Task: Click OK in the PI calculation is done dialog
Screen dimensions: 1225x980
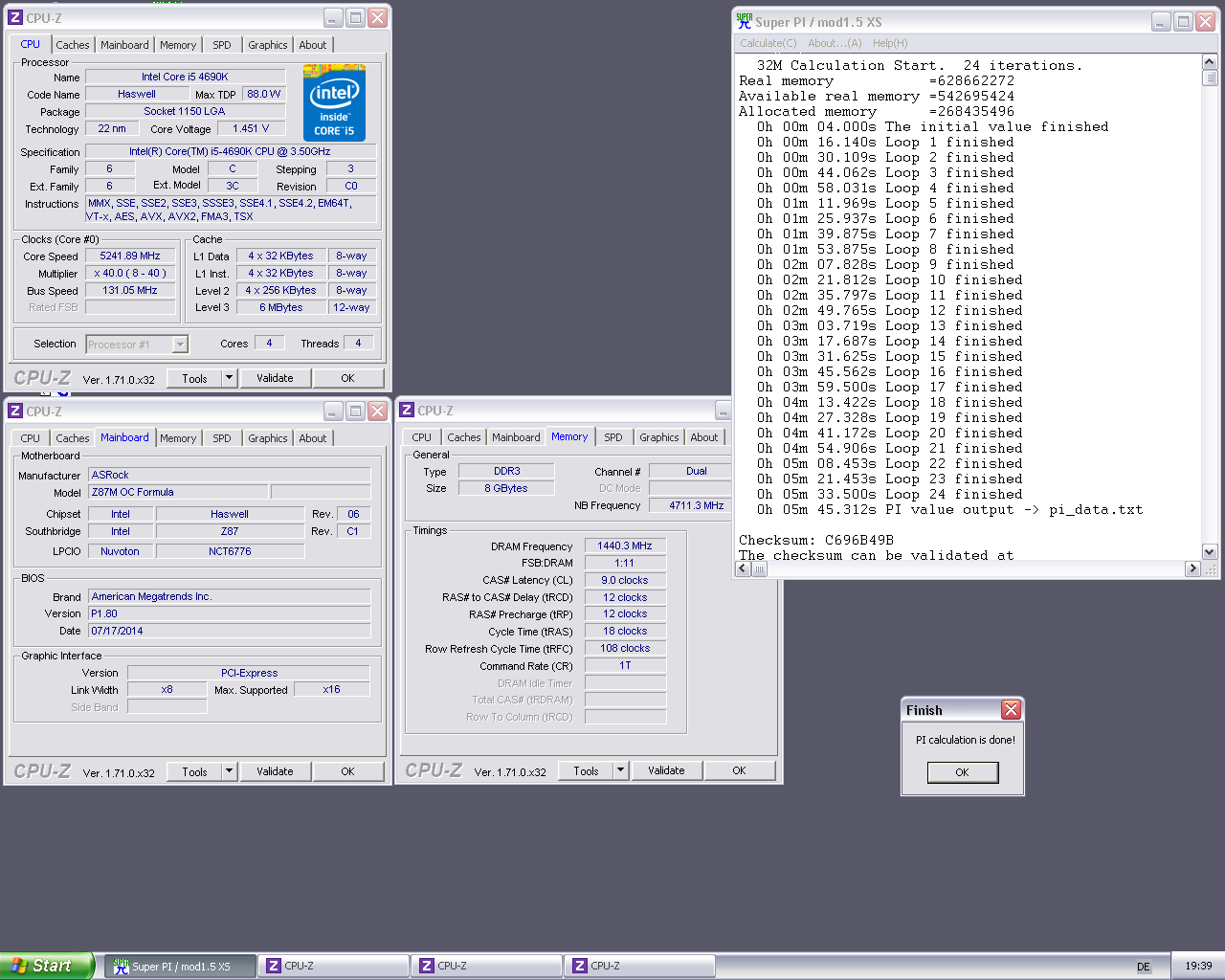Action: click(x=962, y=772)
